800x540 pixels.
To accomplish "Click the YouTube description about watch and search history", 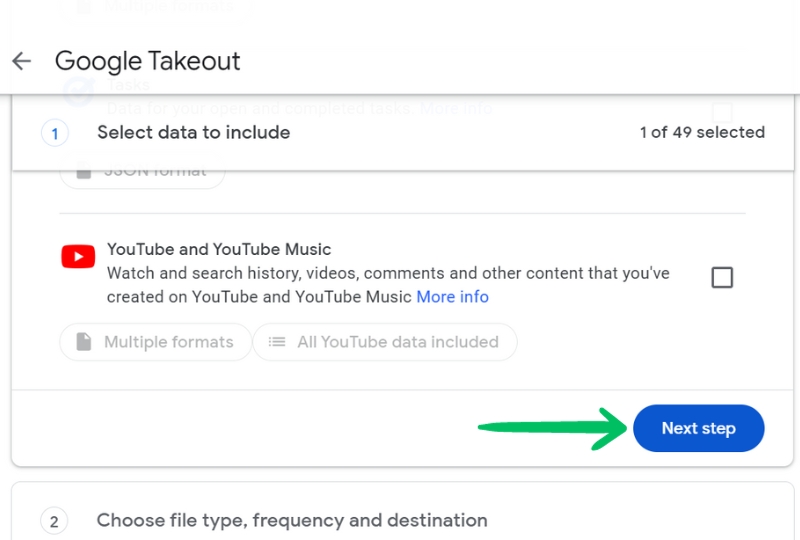I will pos(388,285).
